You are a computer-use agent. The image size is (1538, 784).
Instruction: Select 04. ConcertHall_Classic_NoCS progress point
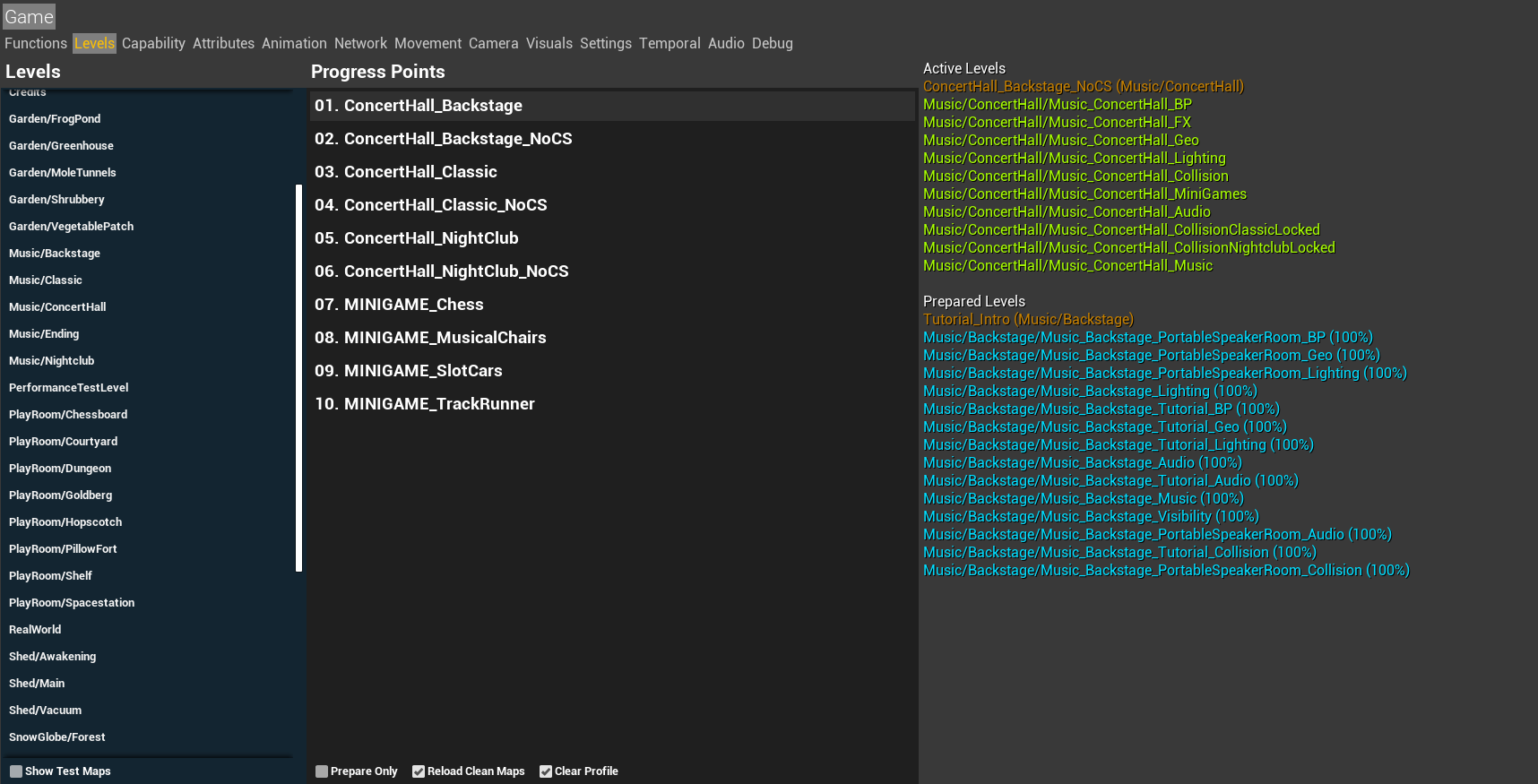pos(612,205)
